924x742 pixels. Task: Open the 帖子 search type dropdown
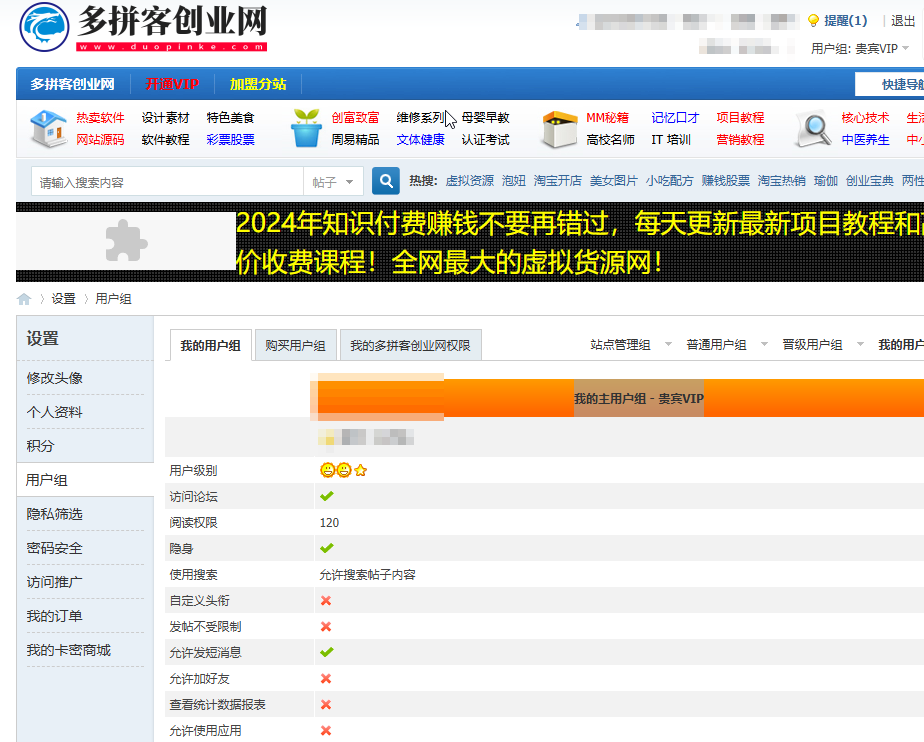point(333,182)
